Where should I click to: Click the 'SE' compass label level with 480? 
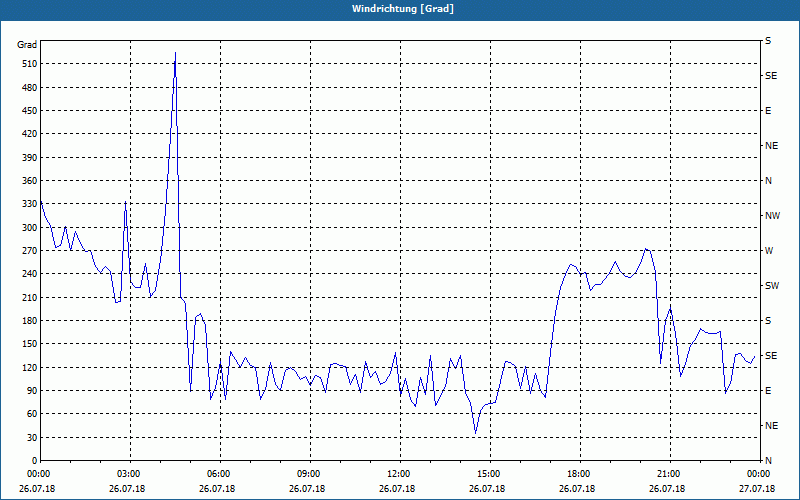[771, 76]
